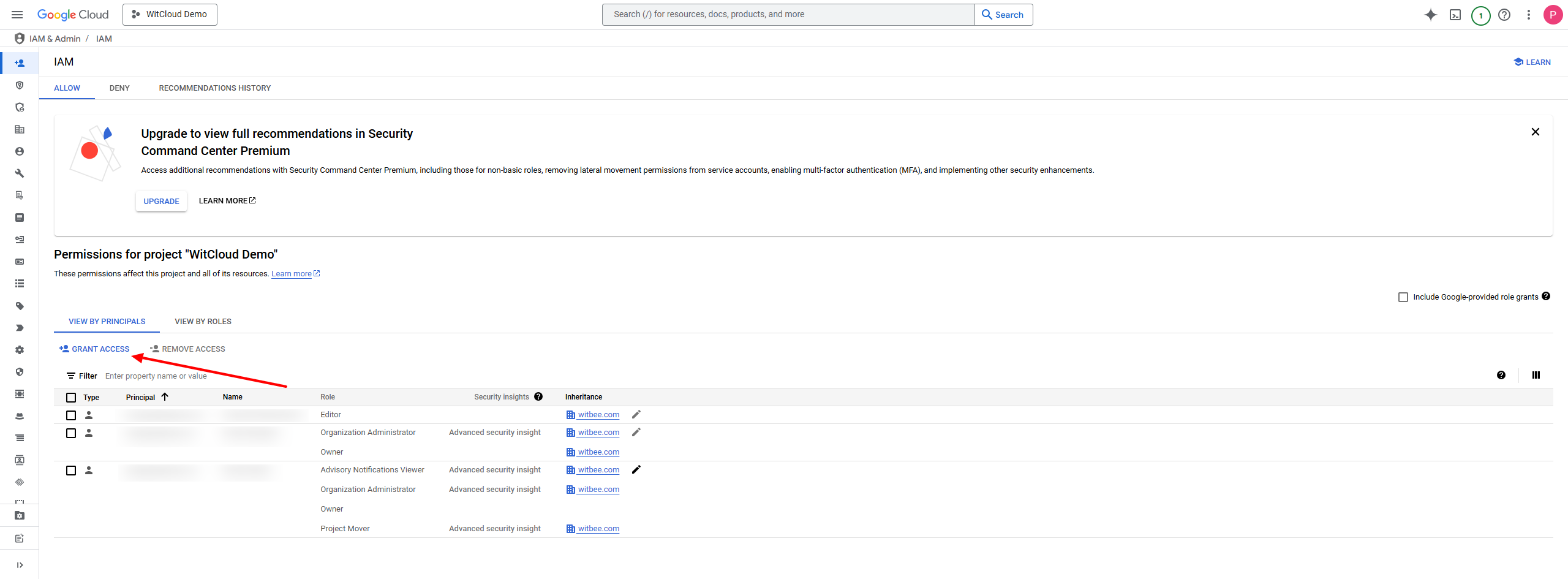The image size is (1568, 579).
Task: Open the help question mark in top bar
Action: coord(1504,15)
